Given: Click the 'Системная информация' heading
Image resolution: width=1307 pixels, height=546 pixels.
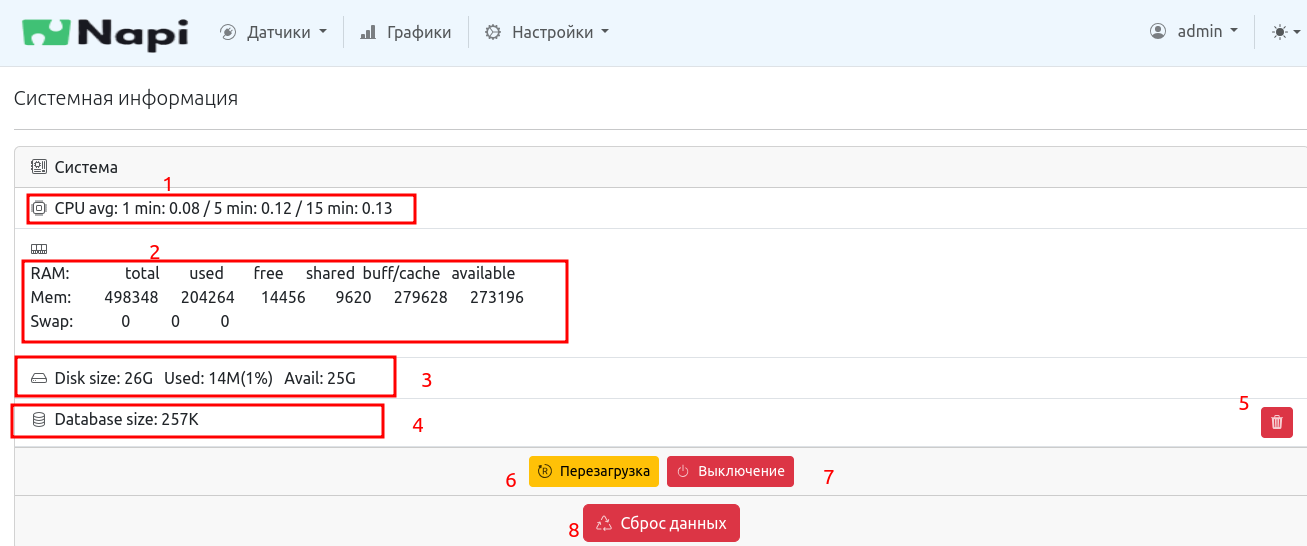Looking at the screenshot, I should pos(126,98).
